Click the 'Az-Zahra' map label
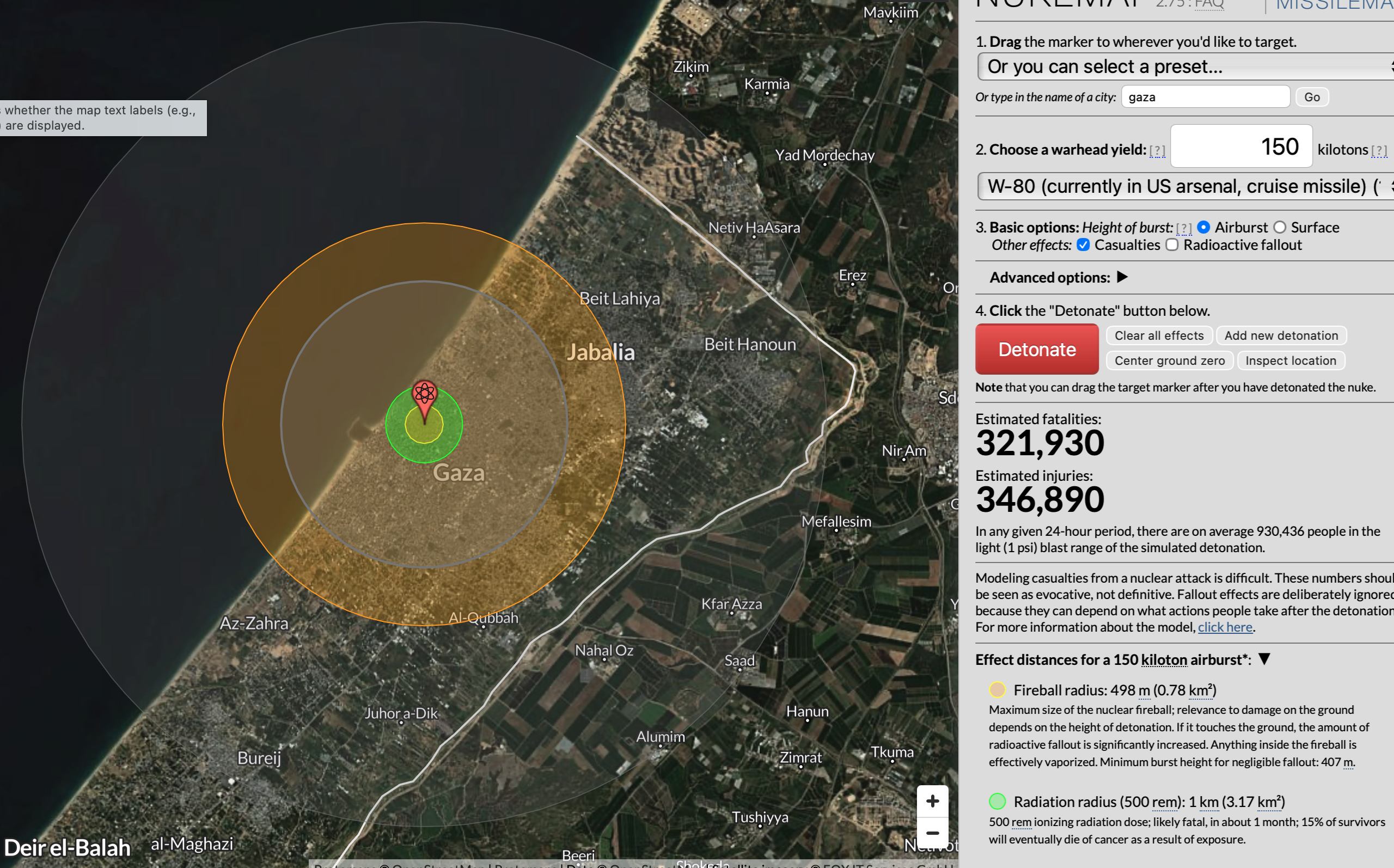Screen dimensions: 1394x868 click(254, 624)
